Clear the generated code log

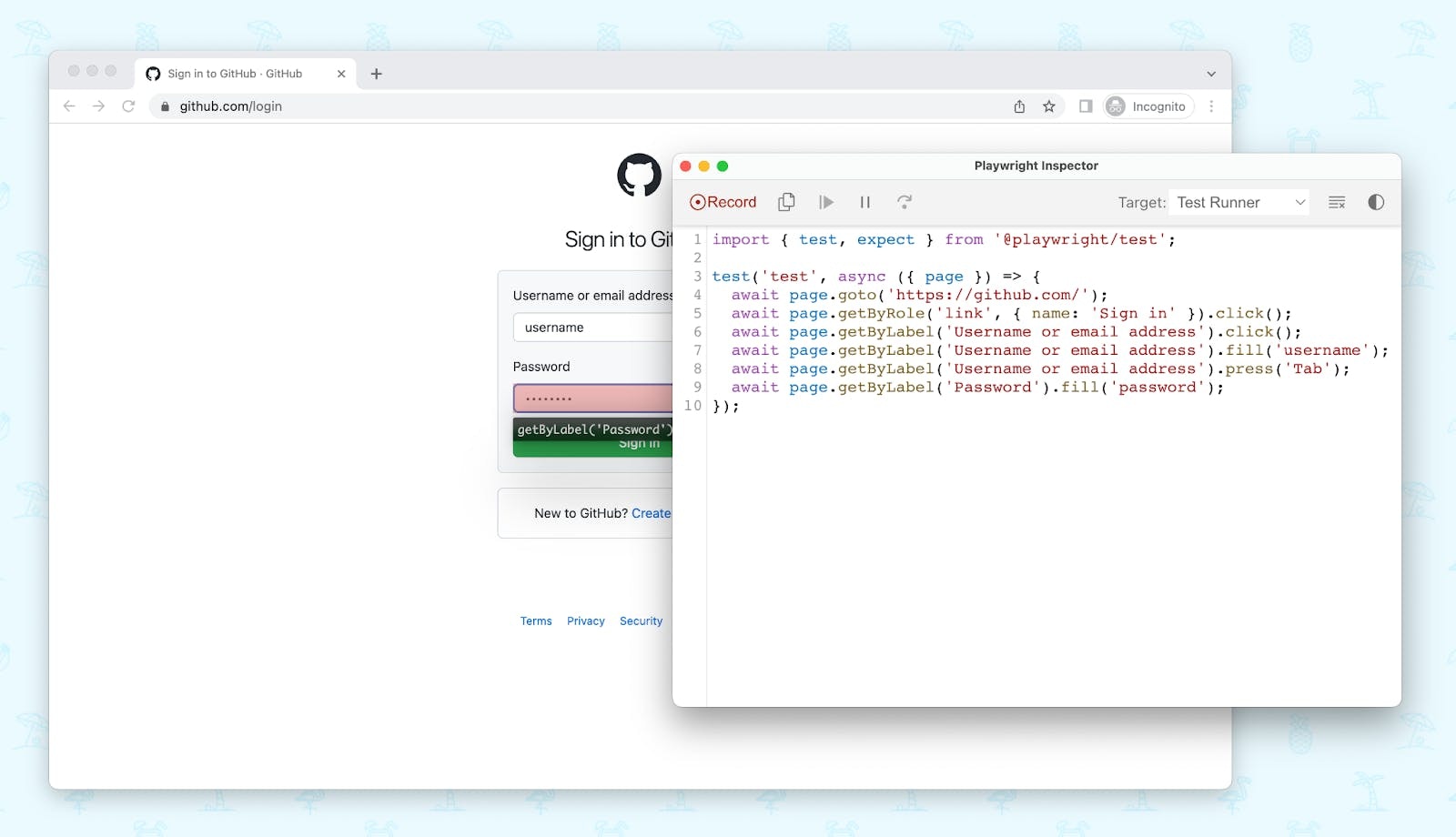coord(1337,202)
